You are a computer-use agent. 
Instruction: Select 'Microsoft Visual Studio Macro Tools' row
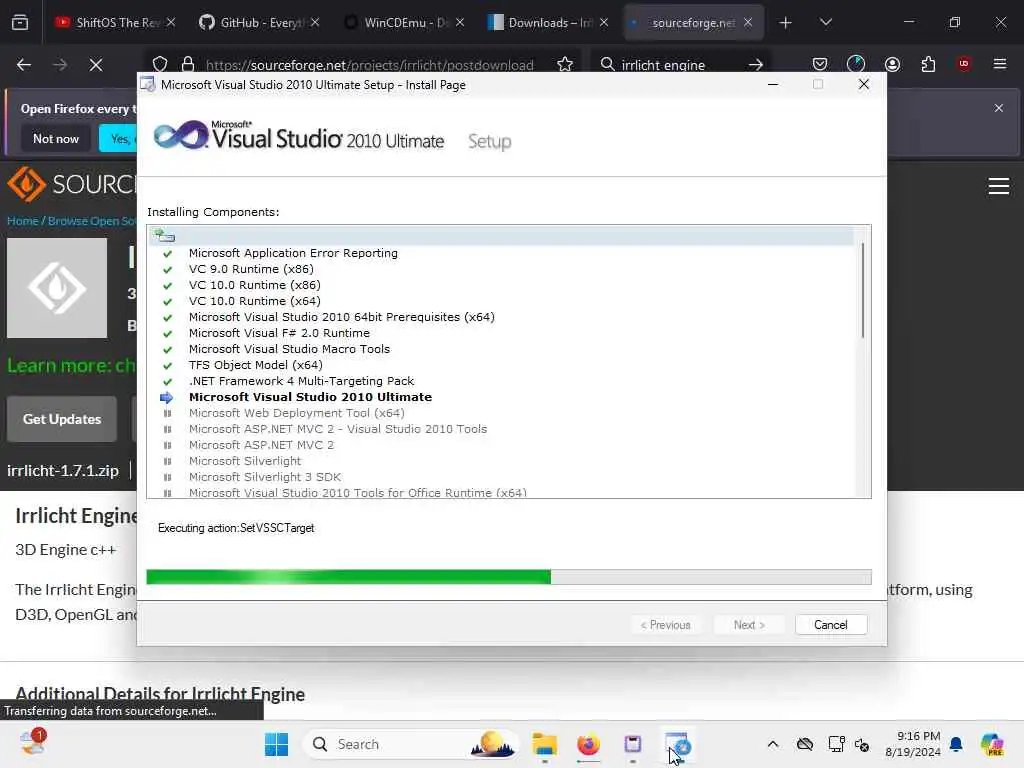[289, 349]
